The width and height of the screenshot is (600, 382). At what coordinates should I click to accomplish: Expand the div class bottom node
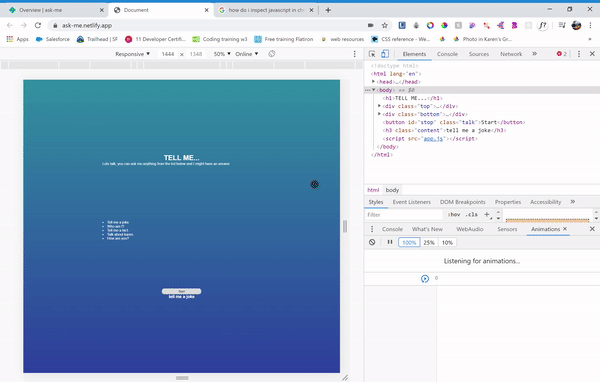[x=379, y=114]
